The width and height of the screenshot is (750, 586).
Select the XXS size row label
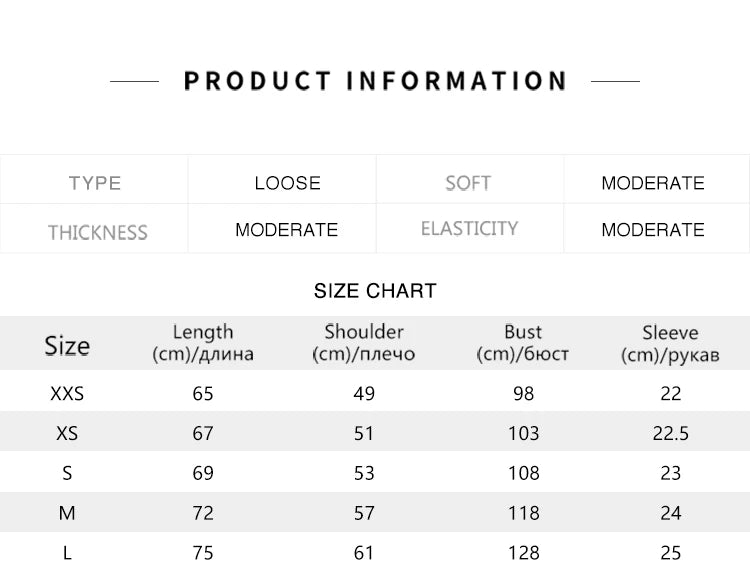point(67,394)
